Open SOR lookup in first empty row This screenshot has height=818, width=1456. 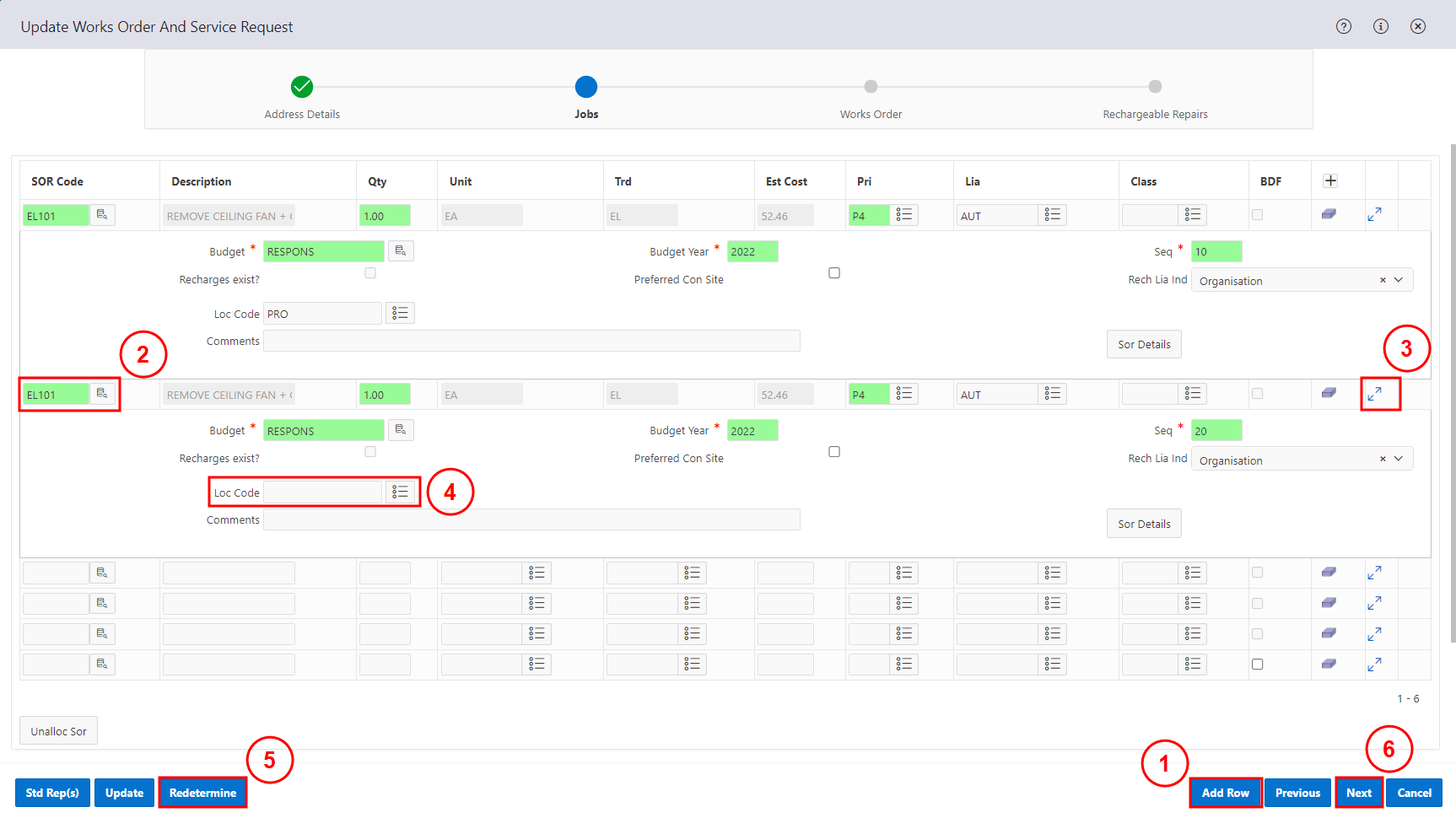[x=102, y=573]
